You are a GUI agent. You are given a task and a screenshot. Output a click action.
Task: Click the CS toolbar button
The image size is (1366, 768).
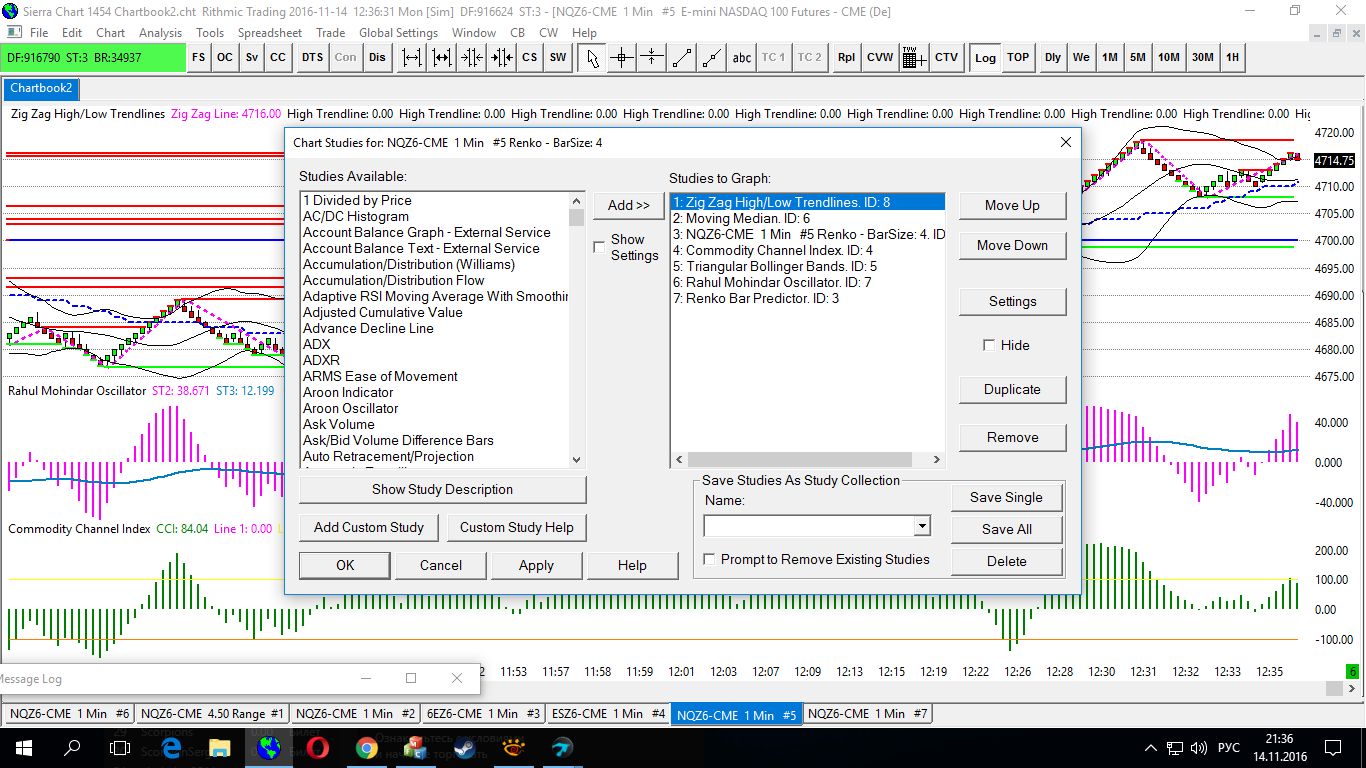click(529, 57)
